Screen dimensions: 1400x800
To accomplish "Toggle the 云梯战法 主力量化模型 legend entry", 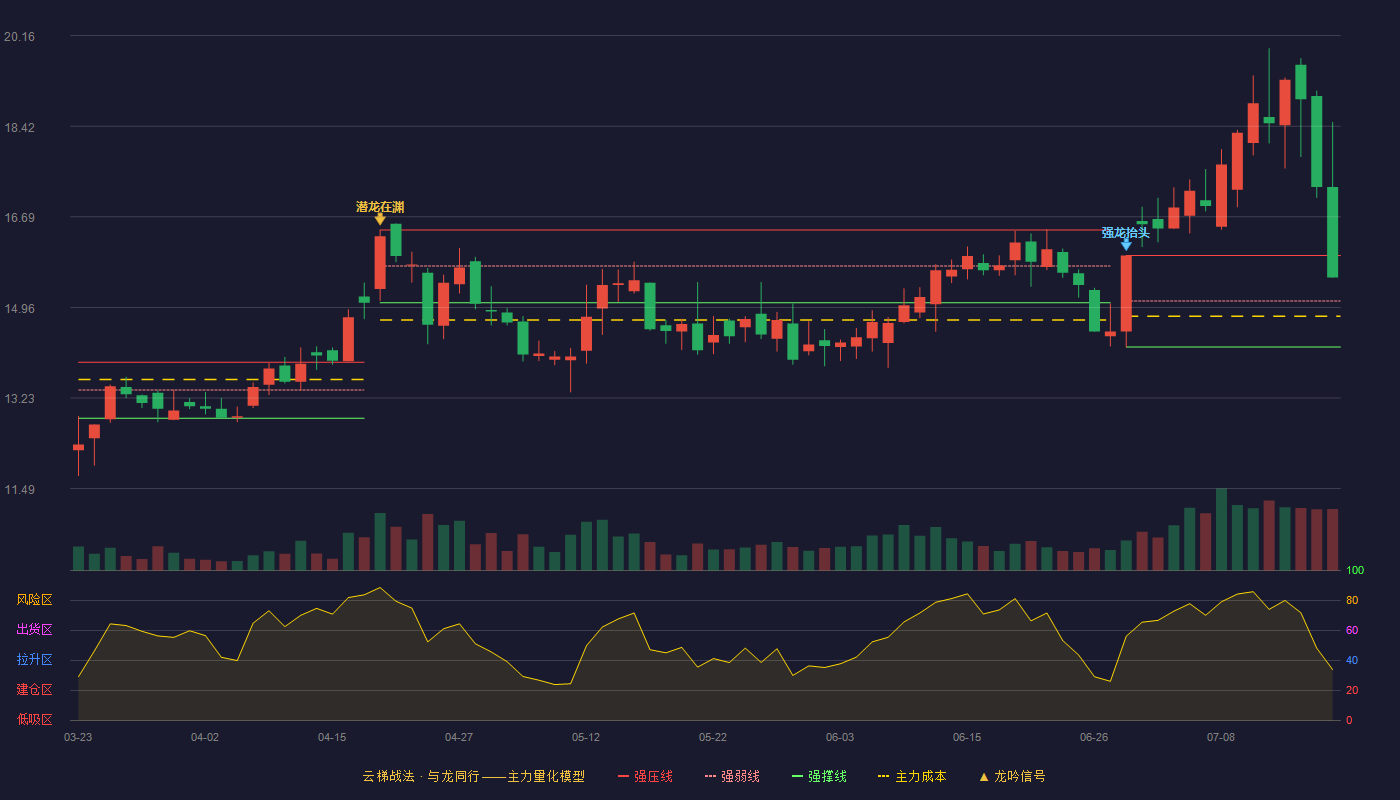I will [473, 776].
